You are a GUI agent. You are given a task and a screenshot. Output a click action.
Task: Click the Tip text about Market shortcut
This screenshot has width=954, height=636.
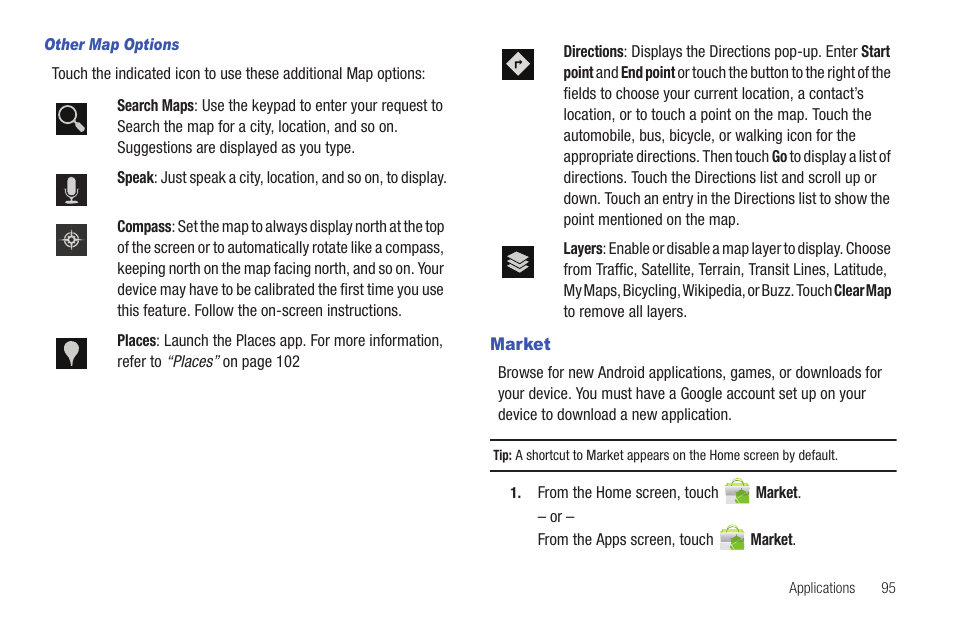tap(675, 456)
